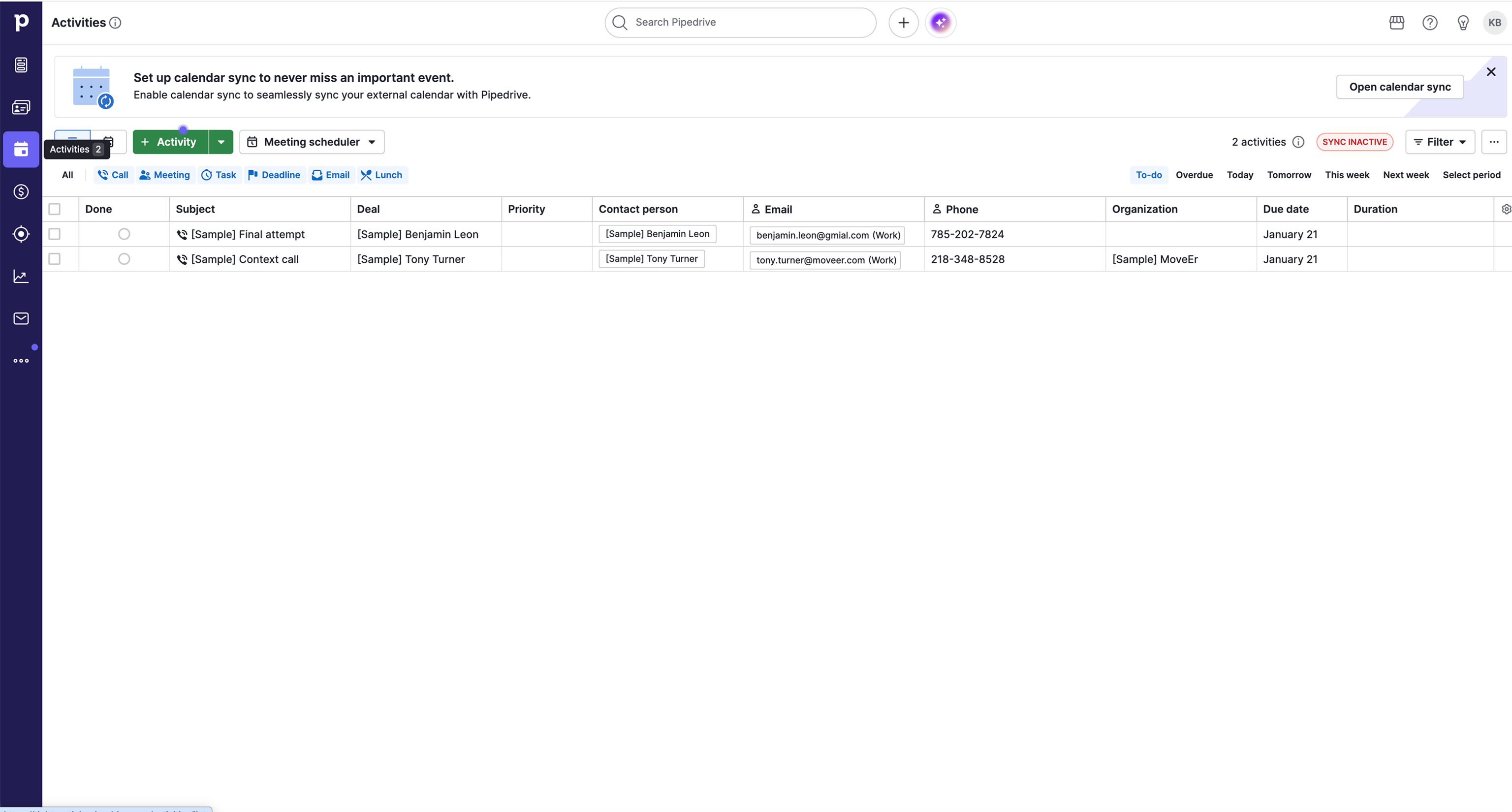Image resolution: width=1512 pixels, height=812 pixels.
Task: Open the [Sample] Final attempt activity
Action: (248, 234)
